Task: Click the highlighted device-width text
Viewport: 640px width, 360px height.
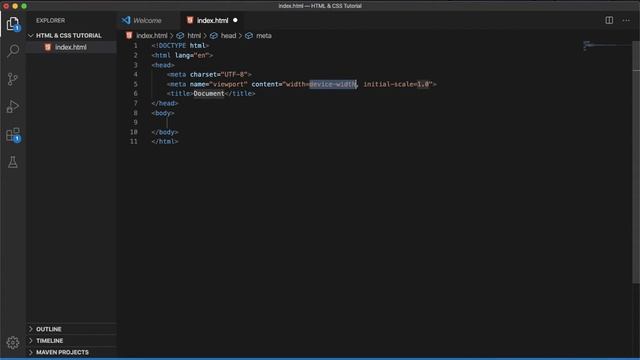Action: (333, 84)
